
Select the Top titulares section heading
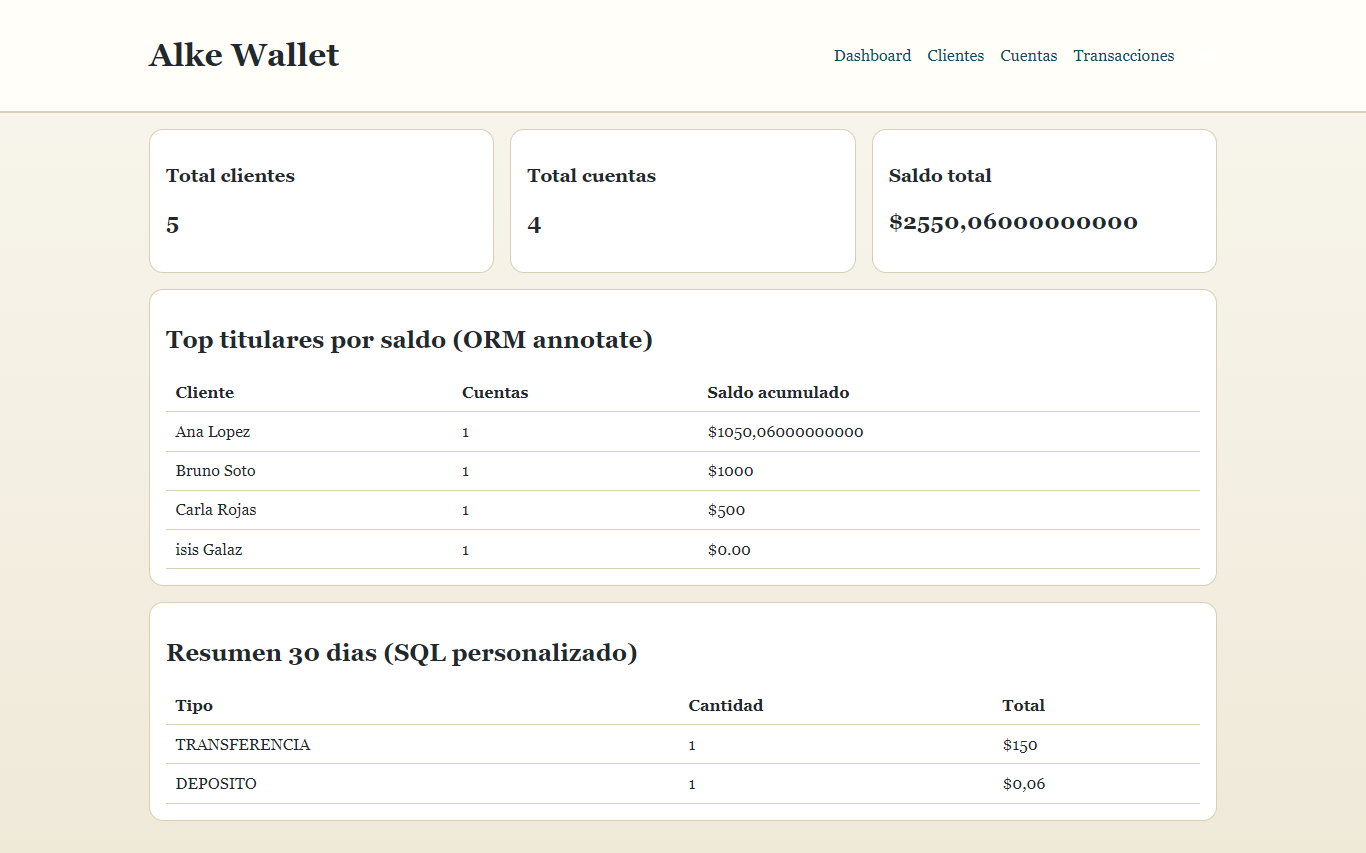click(x=409, y=340)
